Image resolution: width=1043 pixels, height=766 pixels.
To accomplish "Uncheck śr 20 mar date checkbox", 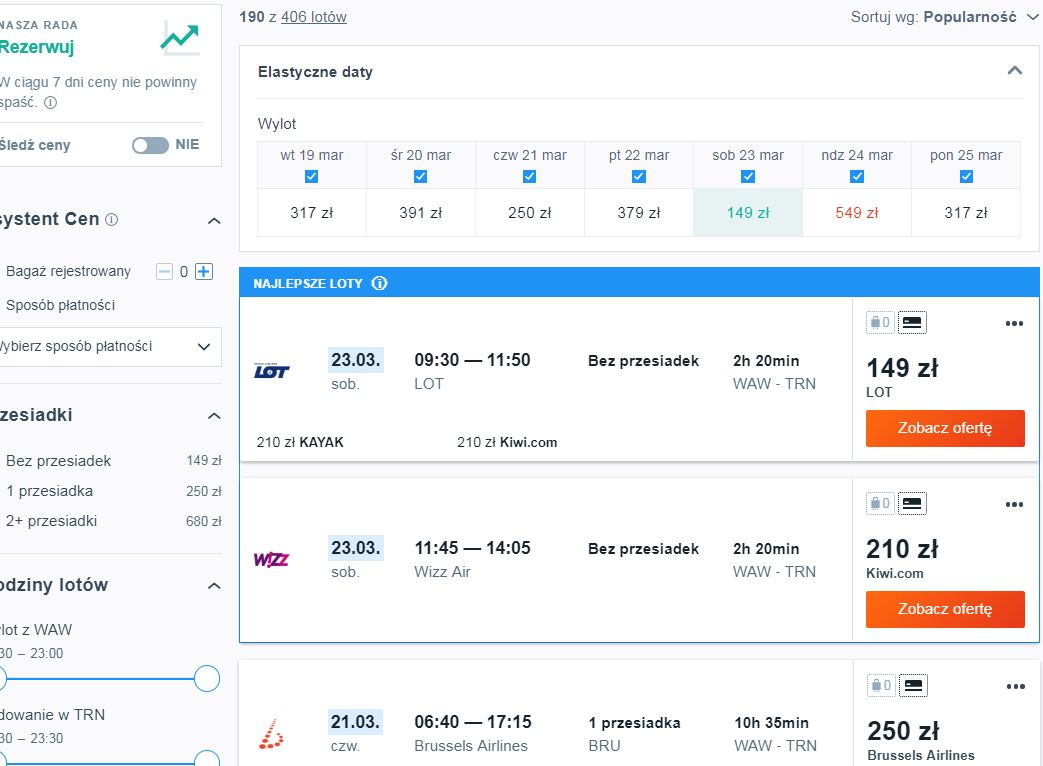I will click(x=420, y=176).
